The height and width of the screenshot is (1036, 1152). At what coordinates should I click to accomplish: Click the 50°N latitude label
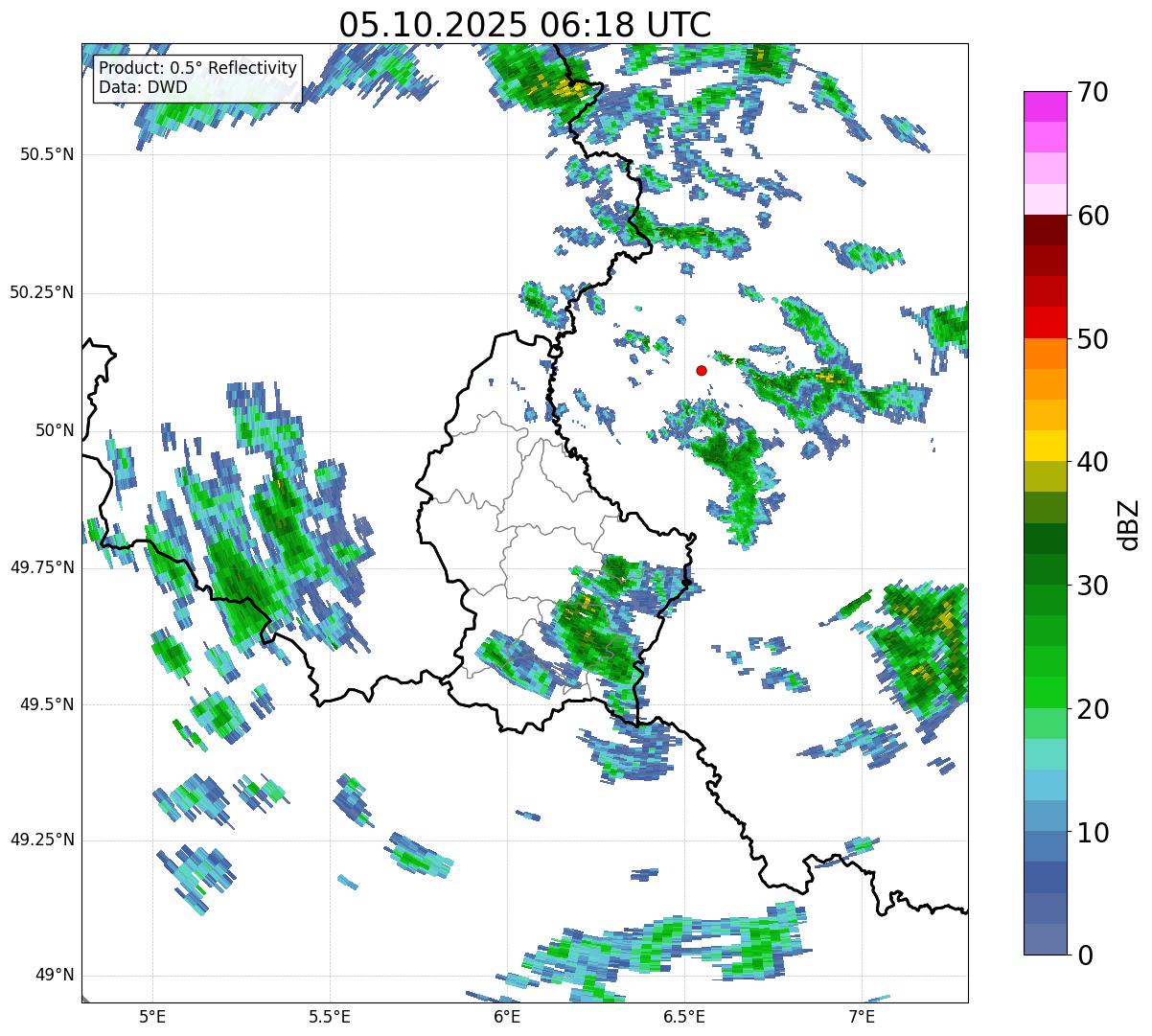(55, 430)
